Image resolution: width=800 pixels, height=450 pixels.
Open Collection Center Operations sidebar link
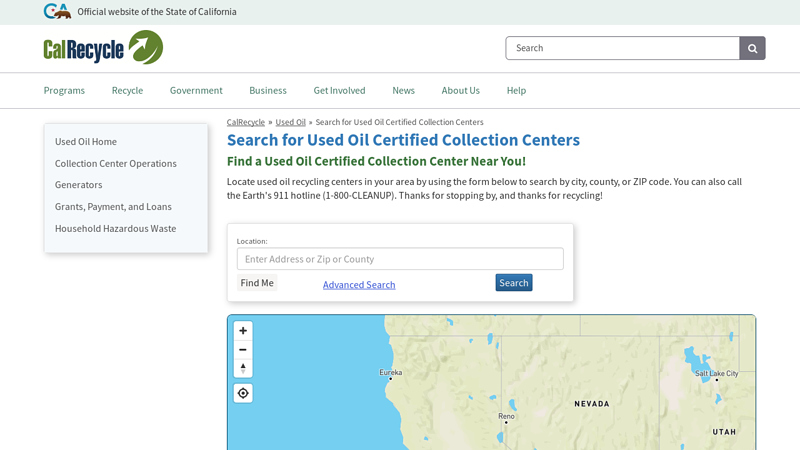[116, 163]
